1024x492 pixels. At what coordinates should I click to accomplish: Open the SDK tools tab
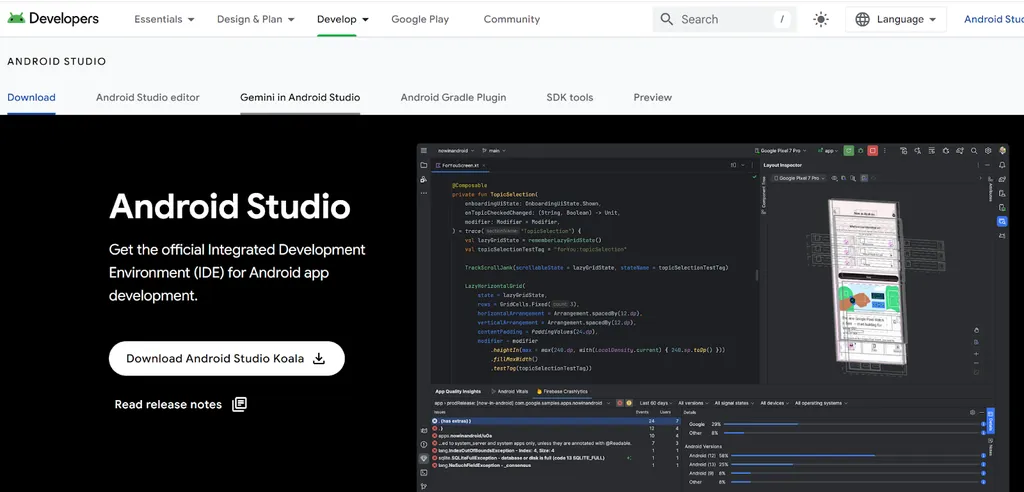[x=569, y=97]
